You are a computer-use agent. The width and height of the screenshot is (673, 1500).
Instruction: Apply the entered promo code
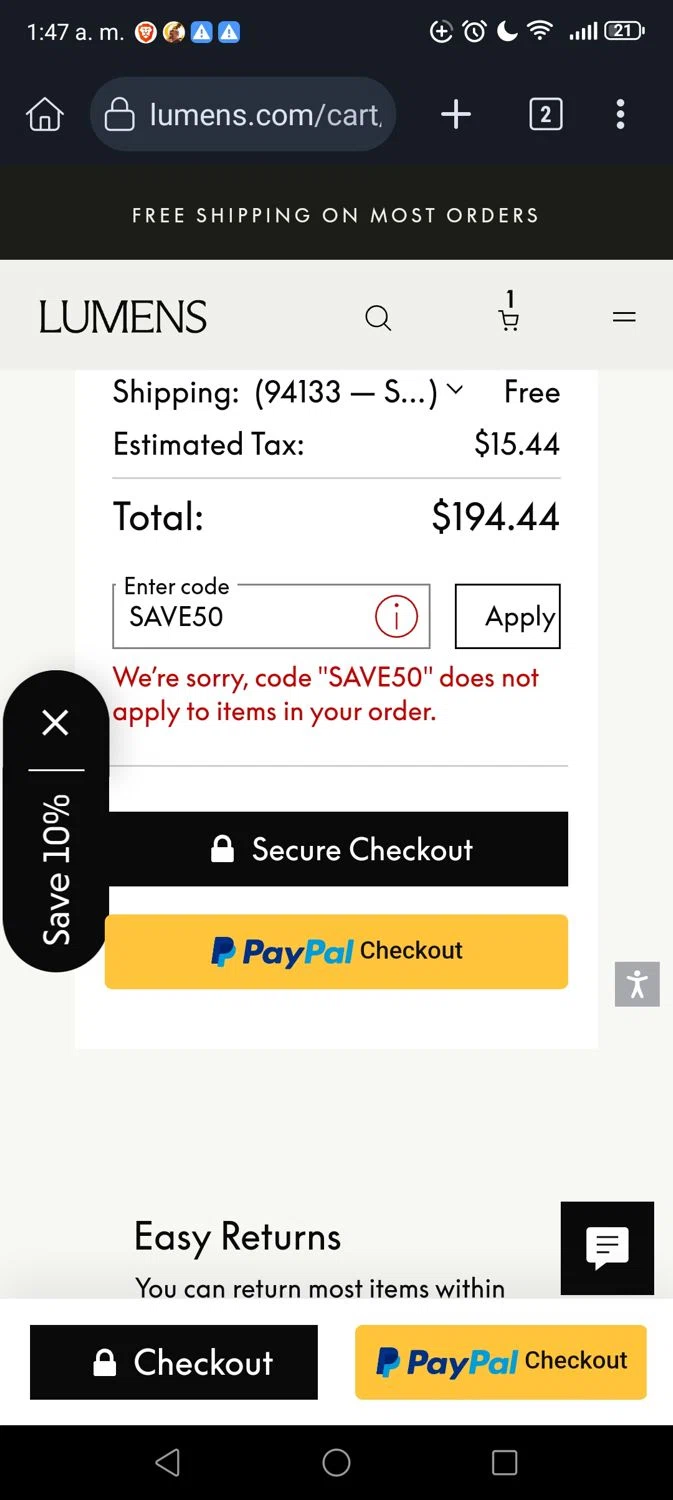coord(508,617)
